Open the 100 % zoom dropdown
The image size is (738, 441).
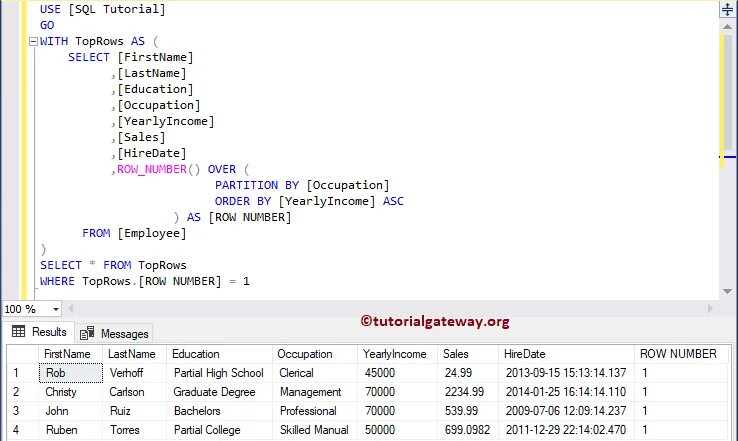click(x=56, y=309)
